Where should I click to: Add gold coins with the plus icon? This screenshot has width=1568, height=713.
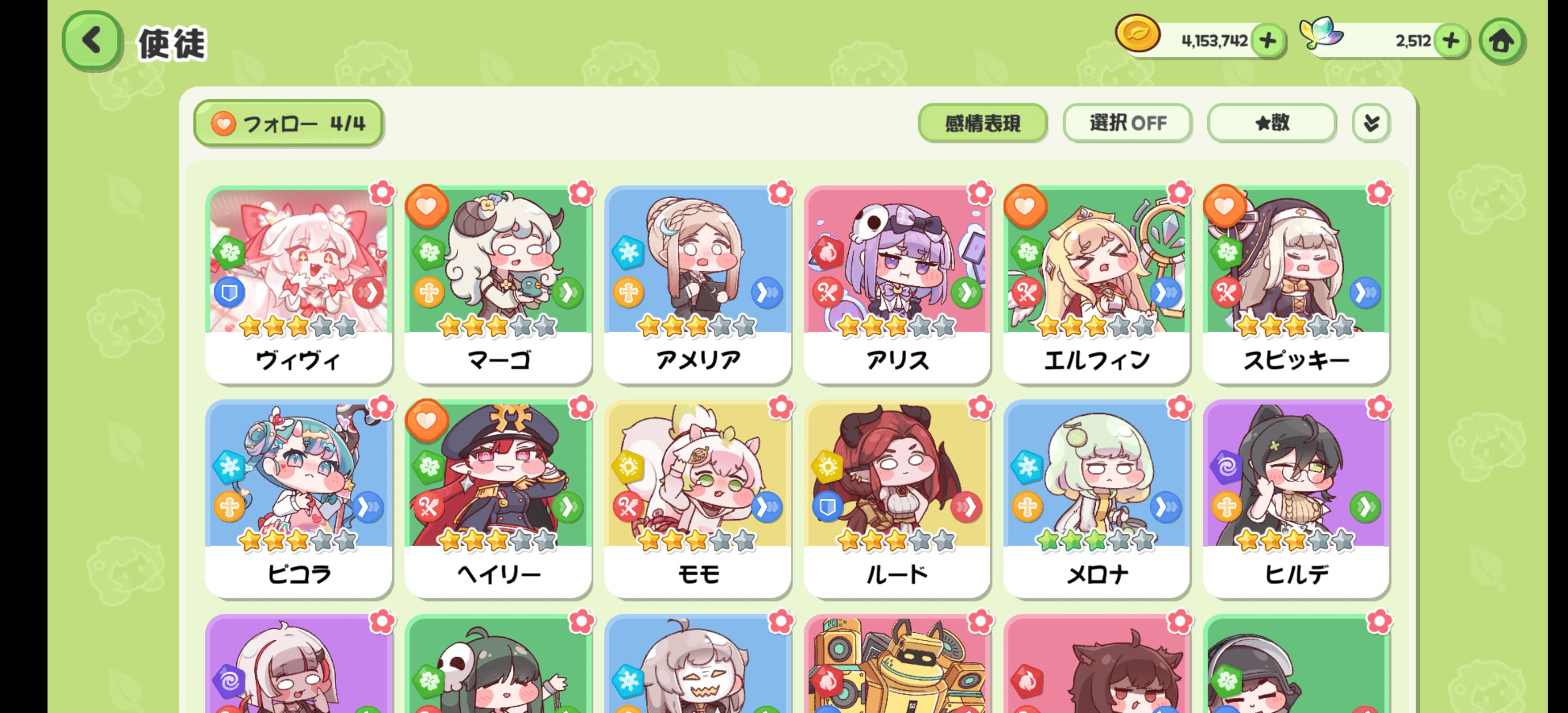[x=1268, y=41]
